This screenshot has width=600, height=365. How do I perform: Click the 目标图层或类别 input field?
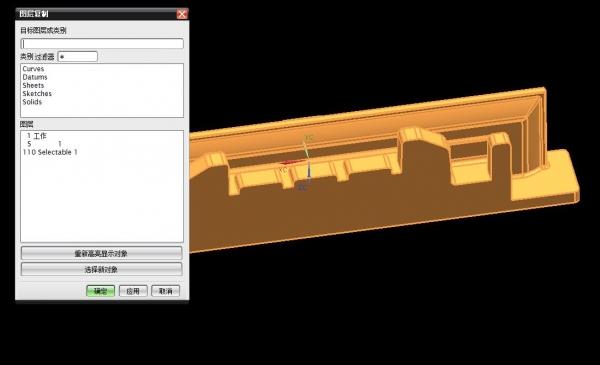point(102,44)
